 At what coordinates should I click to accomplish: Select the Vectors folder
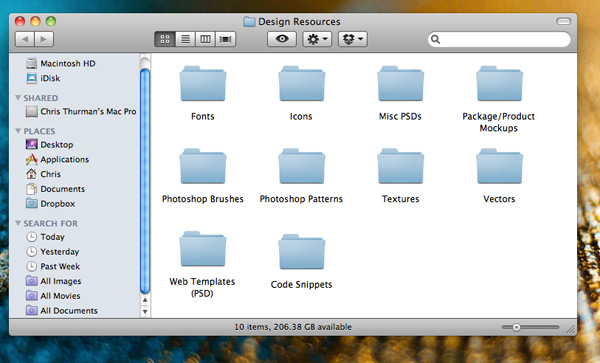click(x=499, y=166)
